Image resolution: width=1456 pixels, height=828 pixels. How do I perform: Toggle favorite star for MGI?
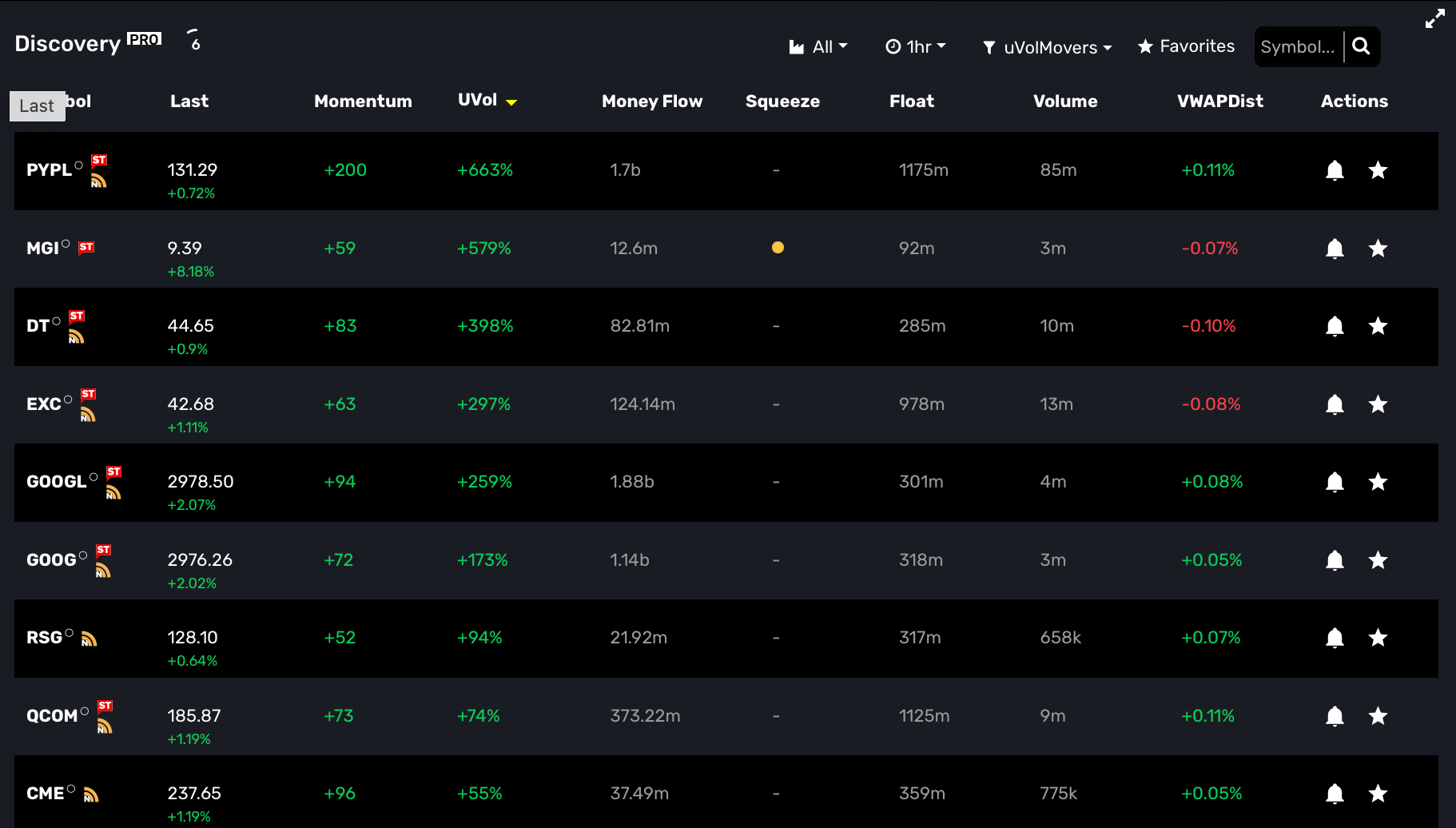point(1378,249)
